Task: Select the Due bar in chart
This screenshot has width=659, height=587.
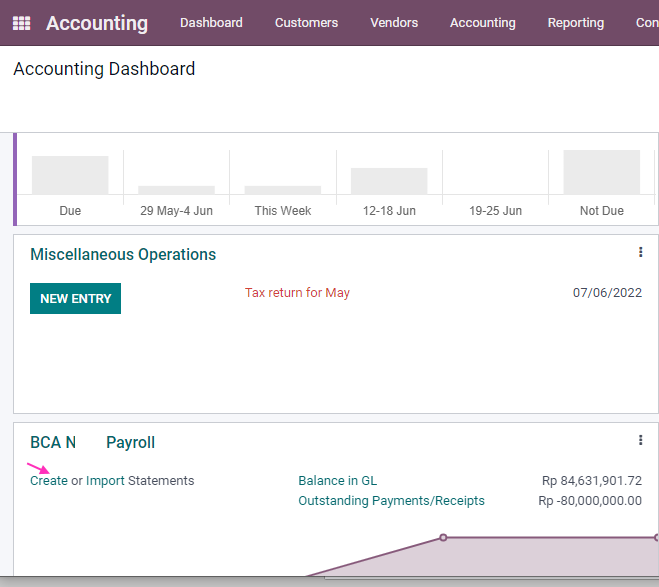Action: (x=70, y=175)
